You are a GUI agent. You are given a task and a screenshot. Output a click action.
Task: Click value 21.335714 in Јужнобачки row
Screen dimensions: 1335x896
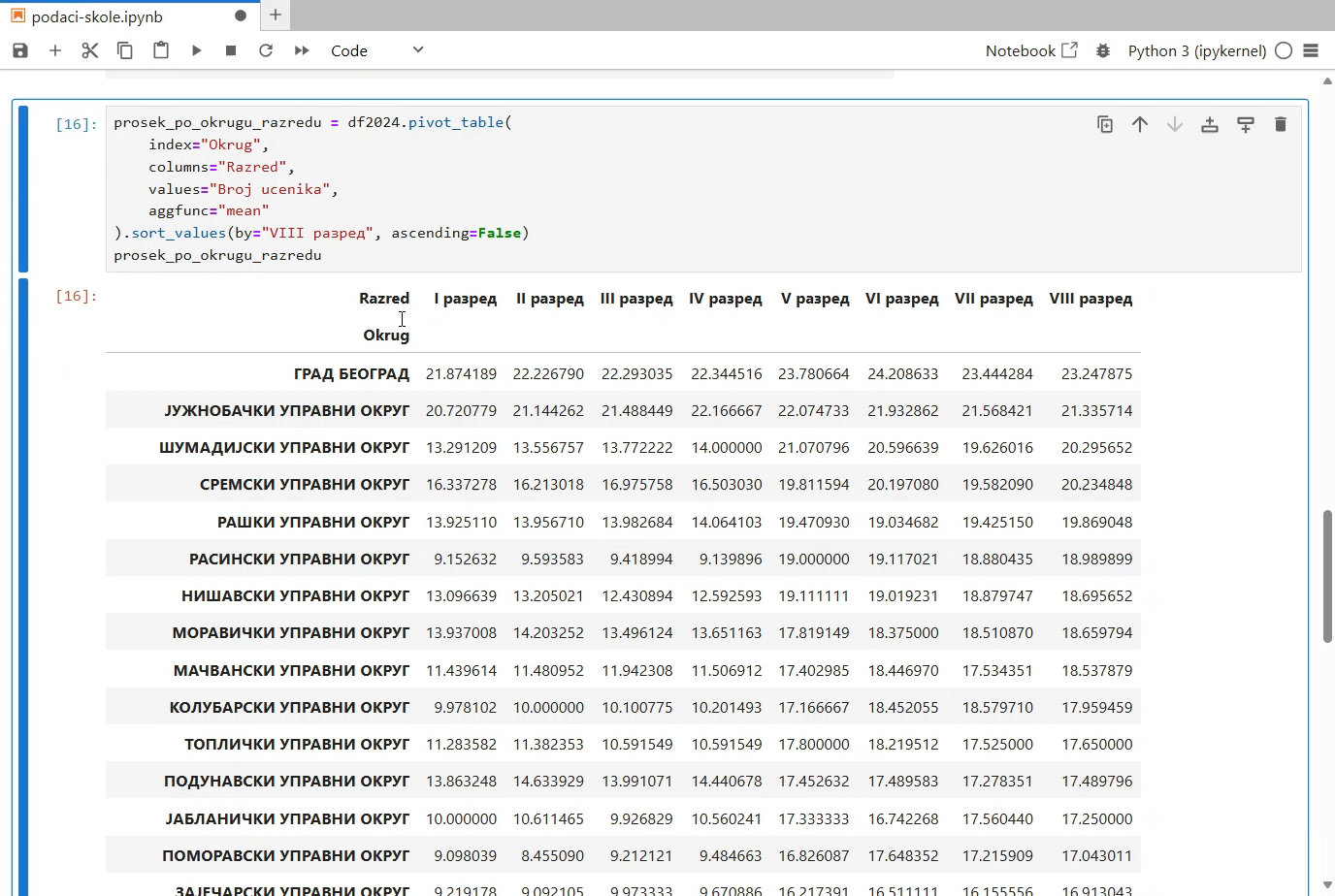coord(1096,410)
